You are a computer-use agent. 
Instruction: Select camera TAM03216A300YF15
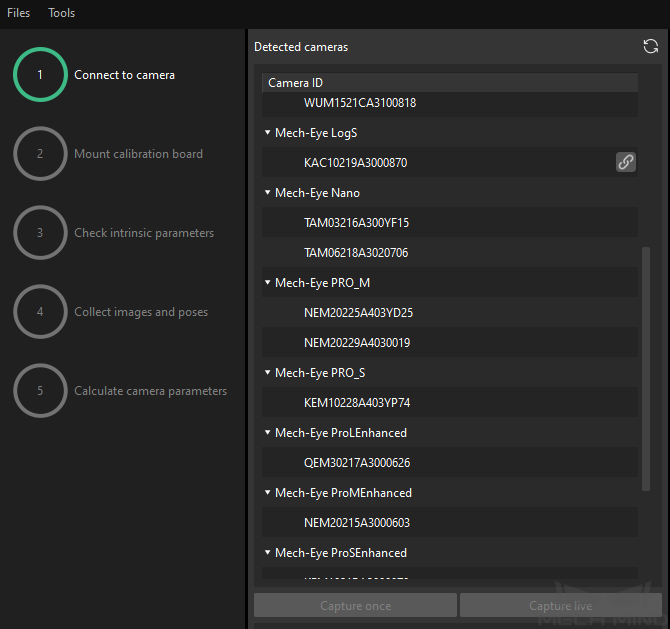click(x=450, y=223)
